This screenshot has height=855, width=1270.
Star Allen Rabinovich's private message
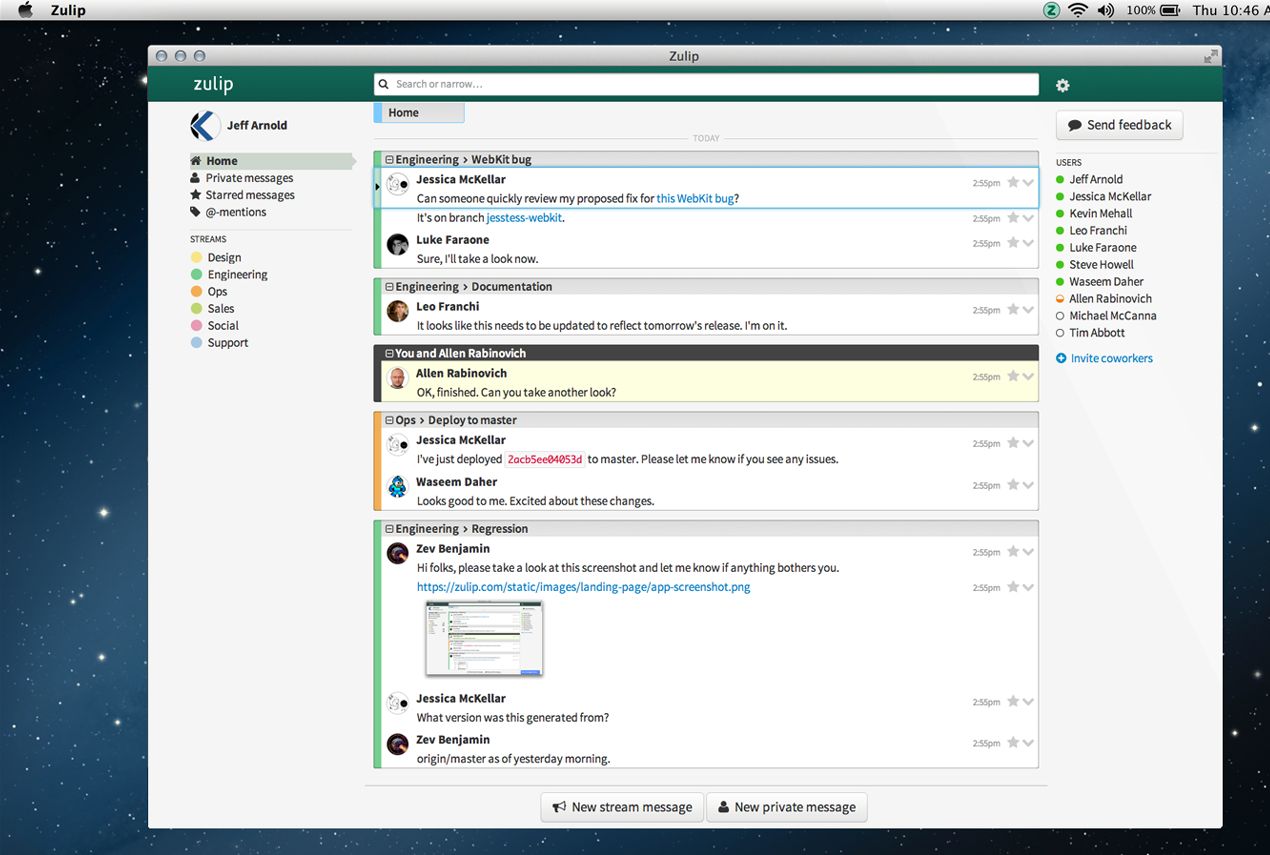pos(1012,376)
